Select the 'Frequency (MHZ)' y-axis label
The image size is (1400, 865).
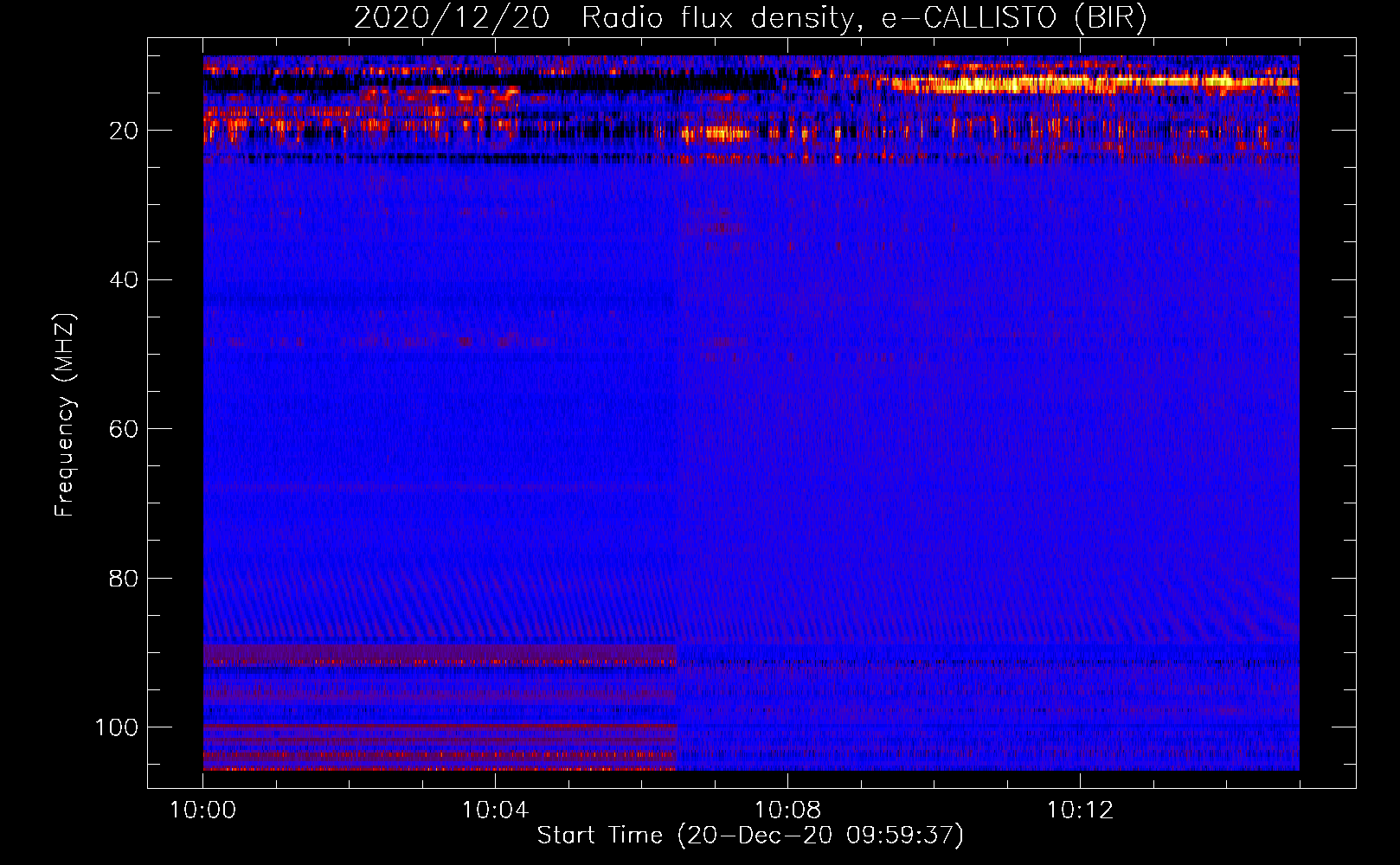pyautogui.click(x=65, y=415)
